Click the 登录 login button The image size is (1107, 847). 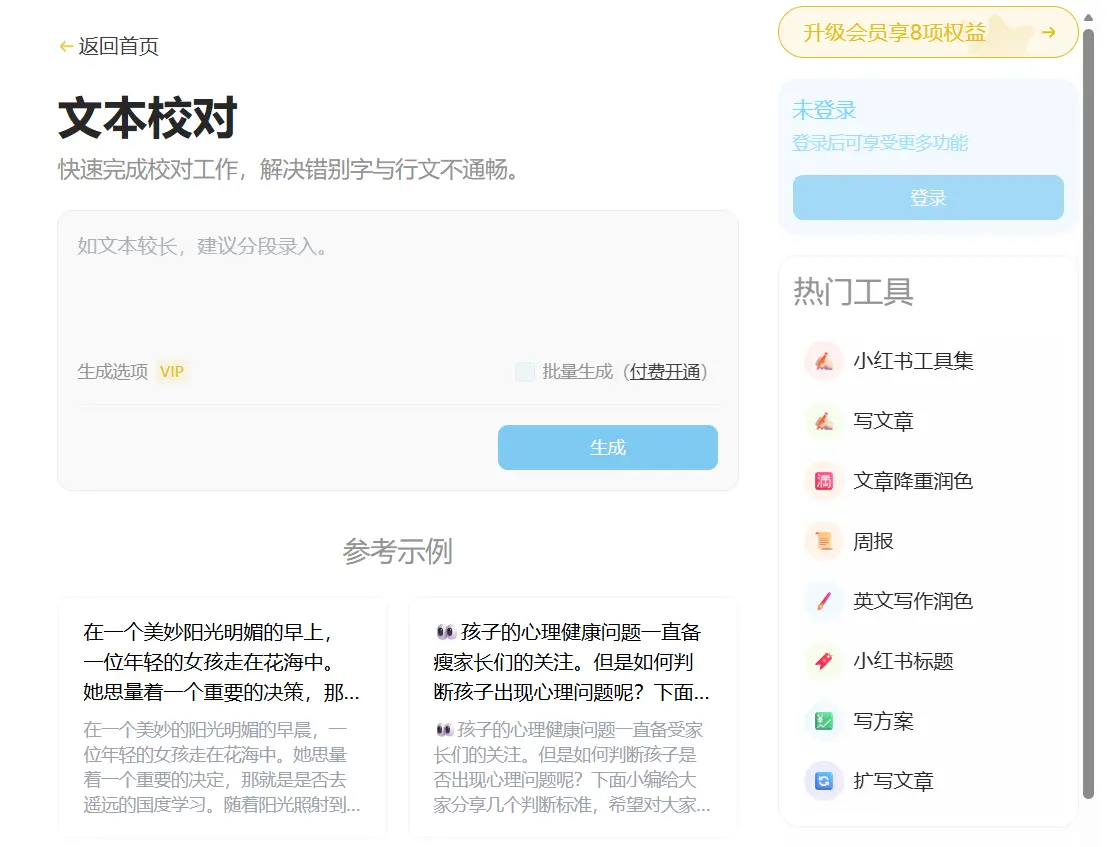pos(927,197)
